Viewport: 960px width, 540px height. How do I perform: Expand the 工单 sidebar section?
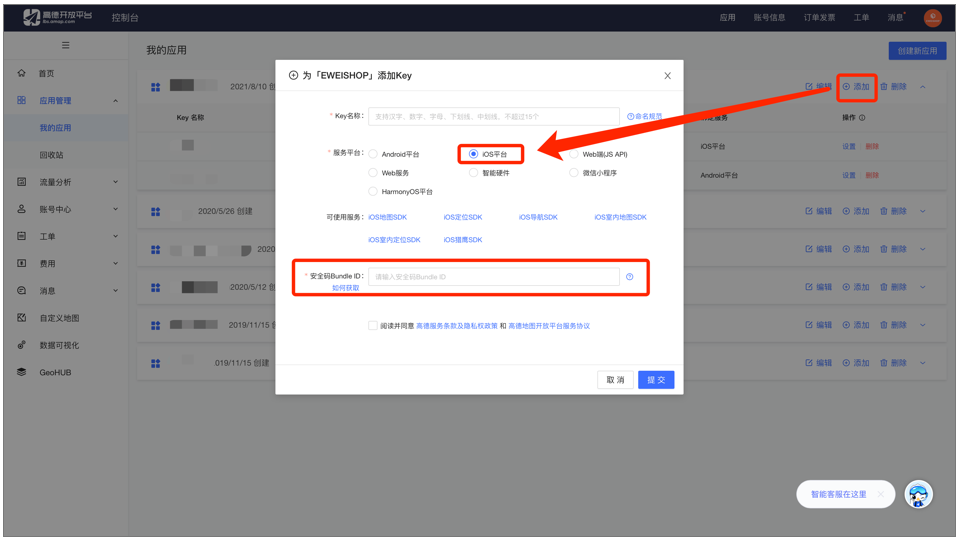click(x=115, y=236)
